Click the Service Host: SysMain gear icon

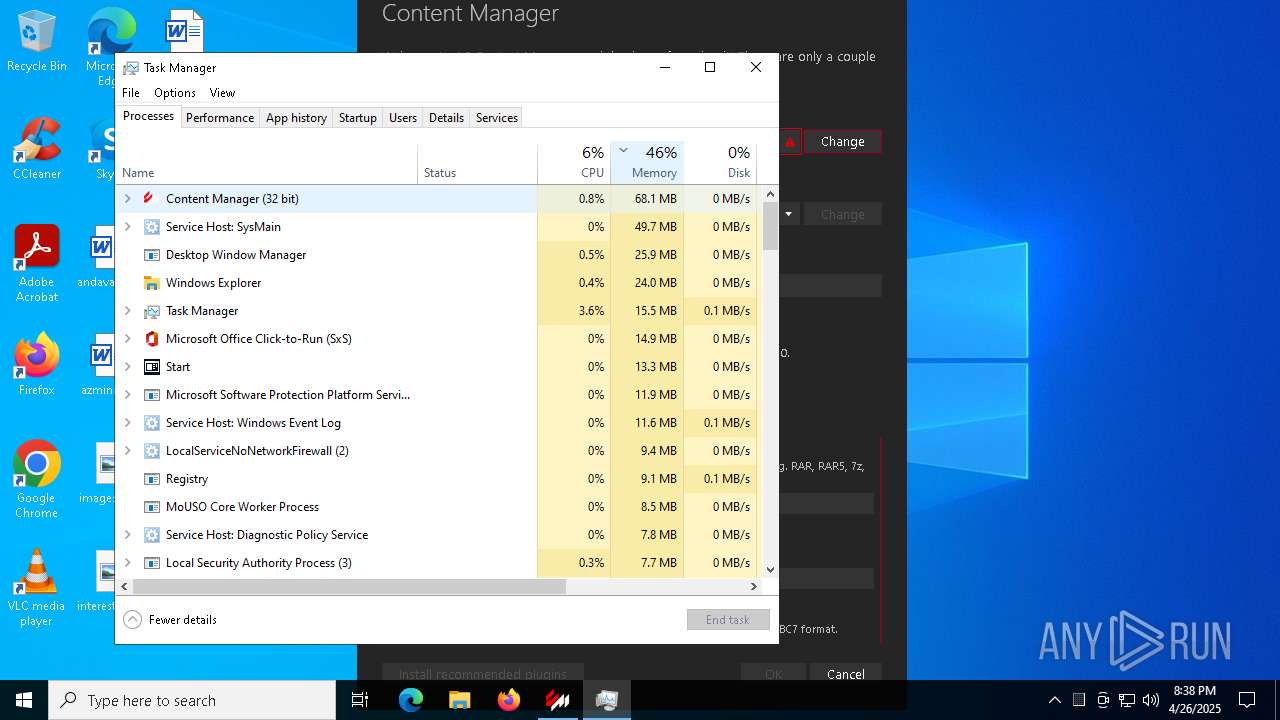tap(151, 227)
